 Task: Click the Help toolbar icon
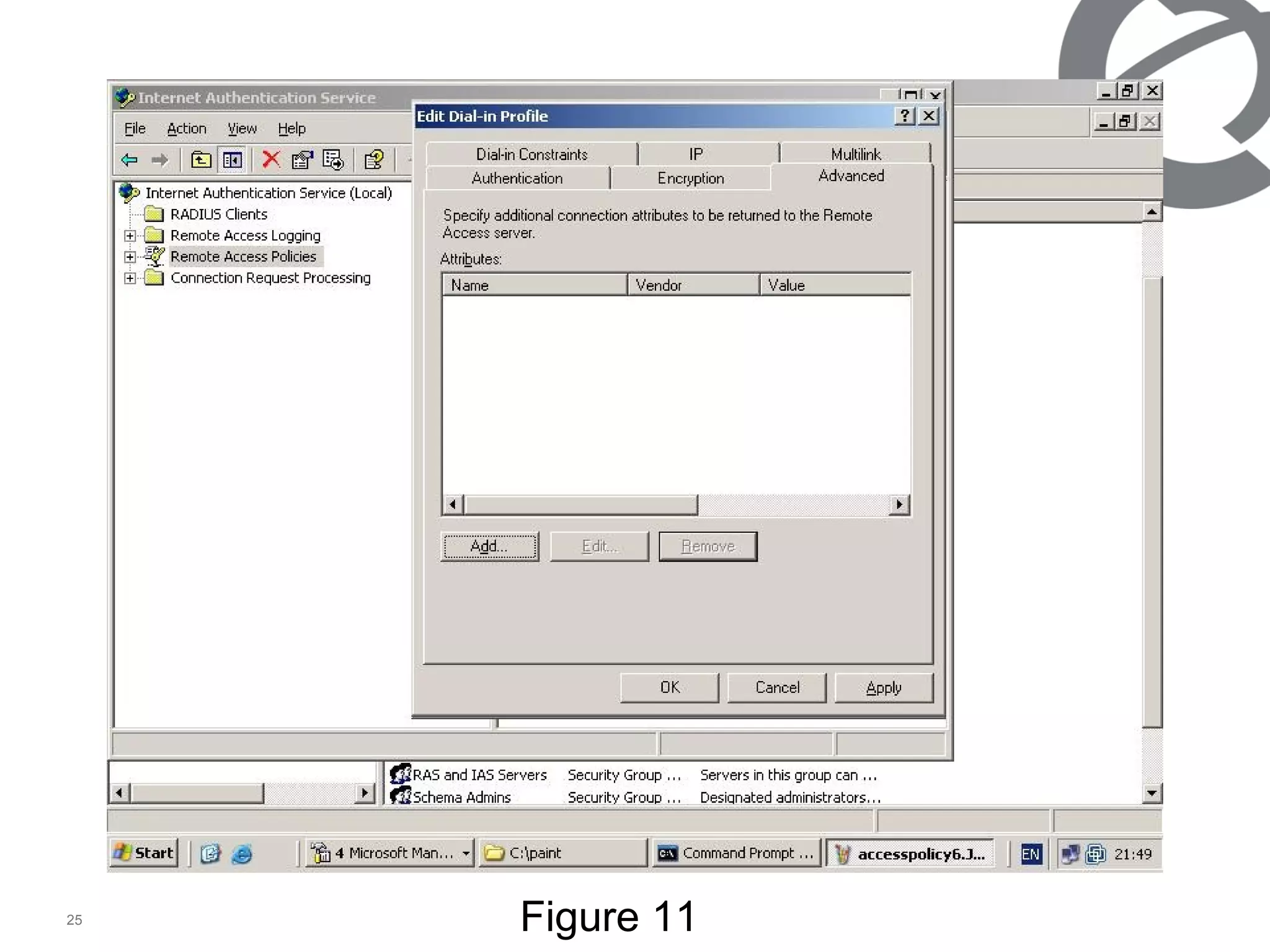[x=374, y=160]
